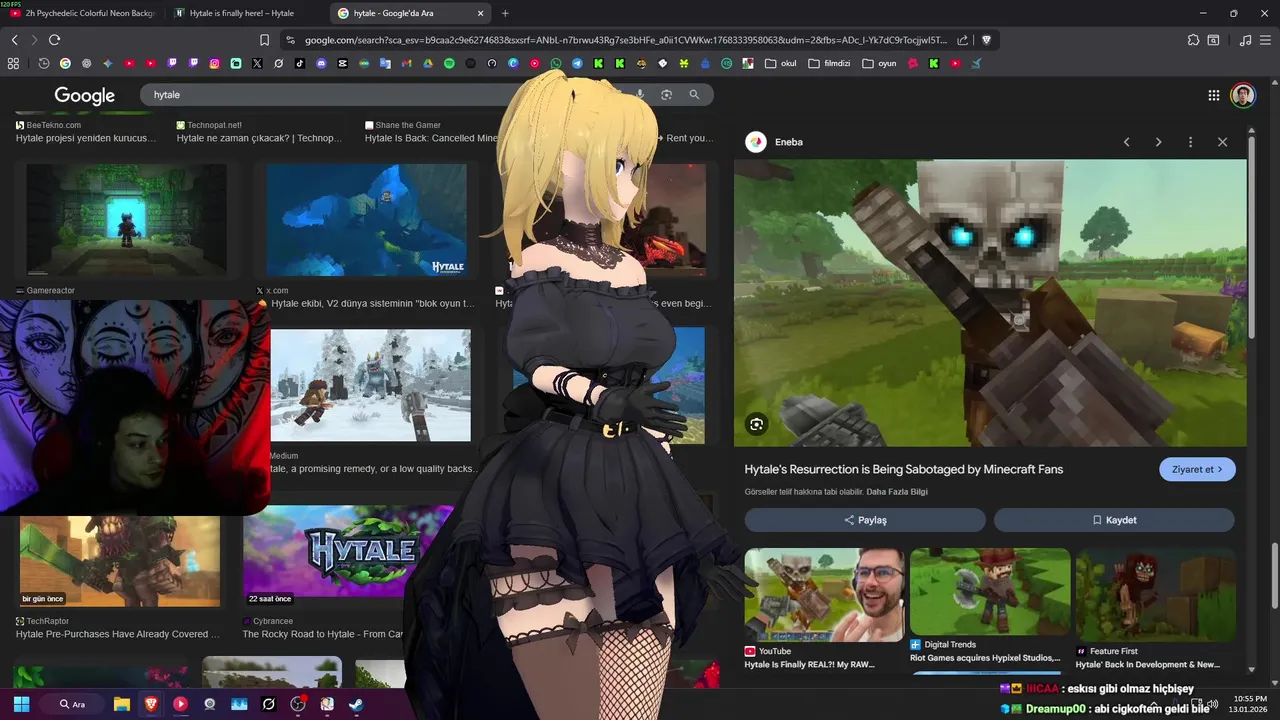Image resolution: width=1280 pixels, height=720 pixels.
Task: Show previous image in preview panel
Action: [x=1126, y=142]
